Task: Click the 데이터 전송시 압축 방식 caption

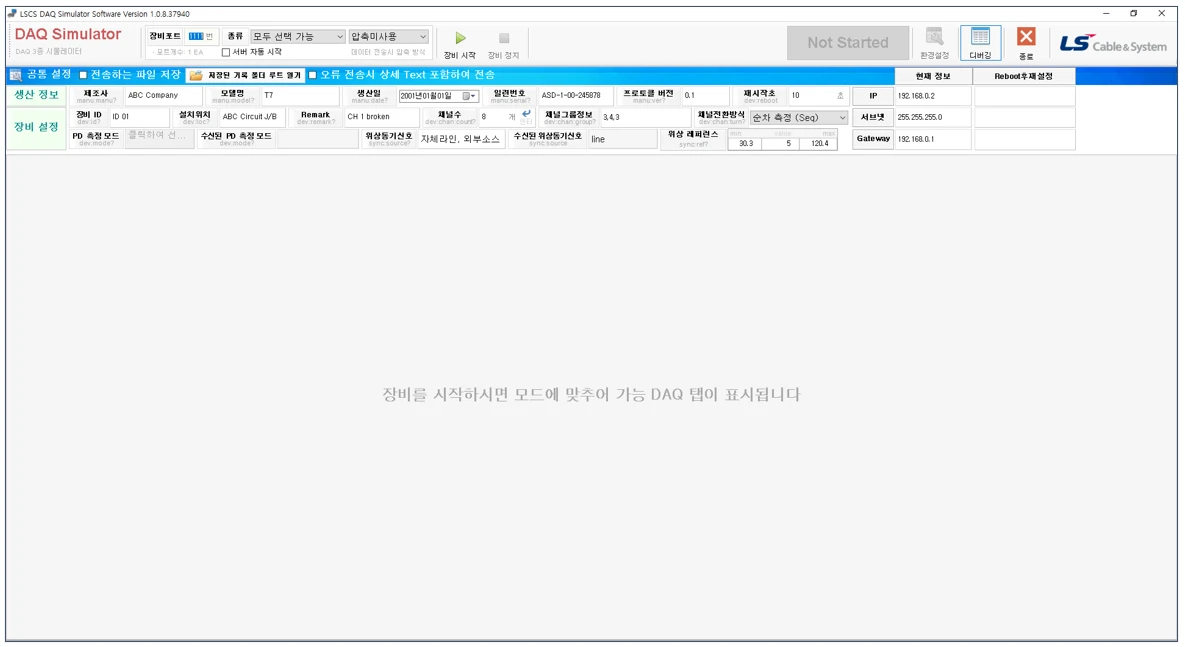Action: (x=388, y=52)
